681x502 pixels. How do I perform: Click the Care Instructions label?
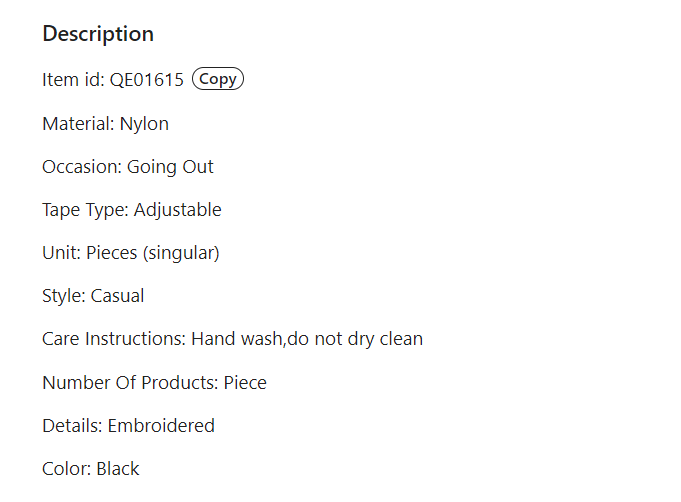tap(114, 339)
